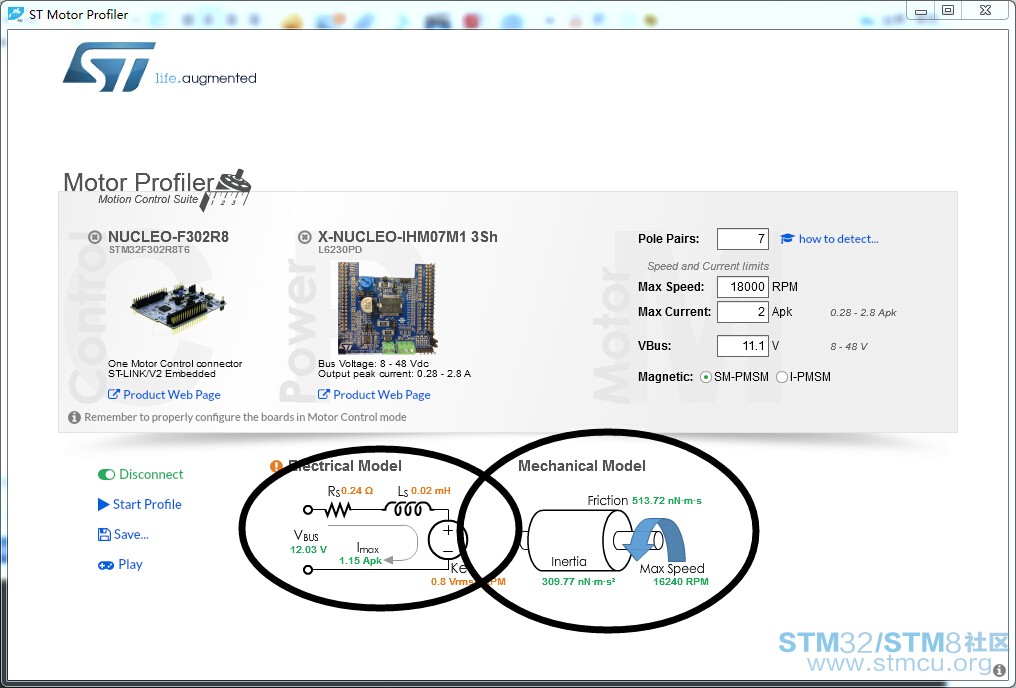Click the L6230PD subtitle text
The height and width of the screenshot is (688, 1016).
point(340,249)
